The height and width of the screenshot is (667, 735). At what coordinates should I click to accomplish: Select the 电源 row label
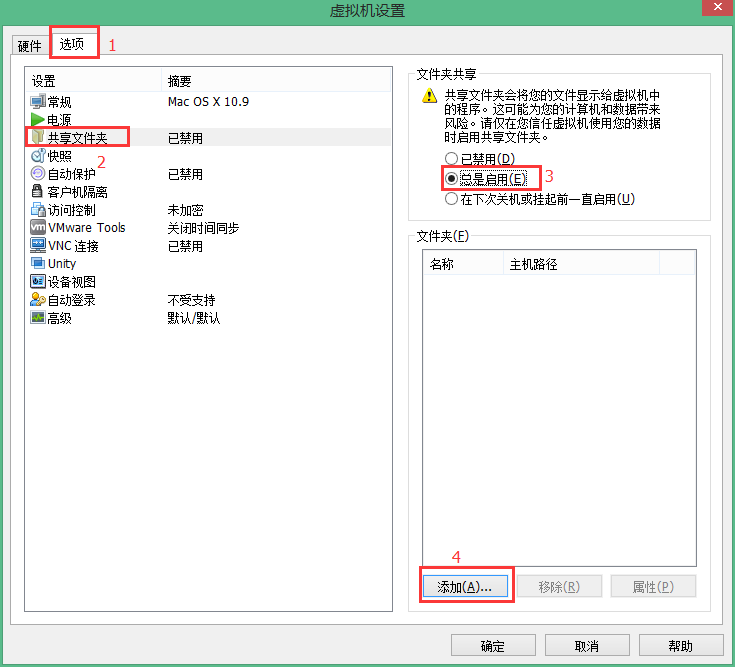[60, 120]
